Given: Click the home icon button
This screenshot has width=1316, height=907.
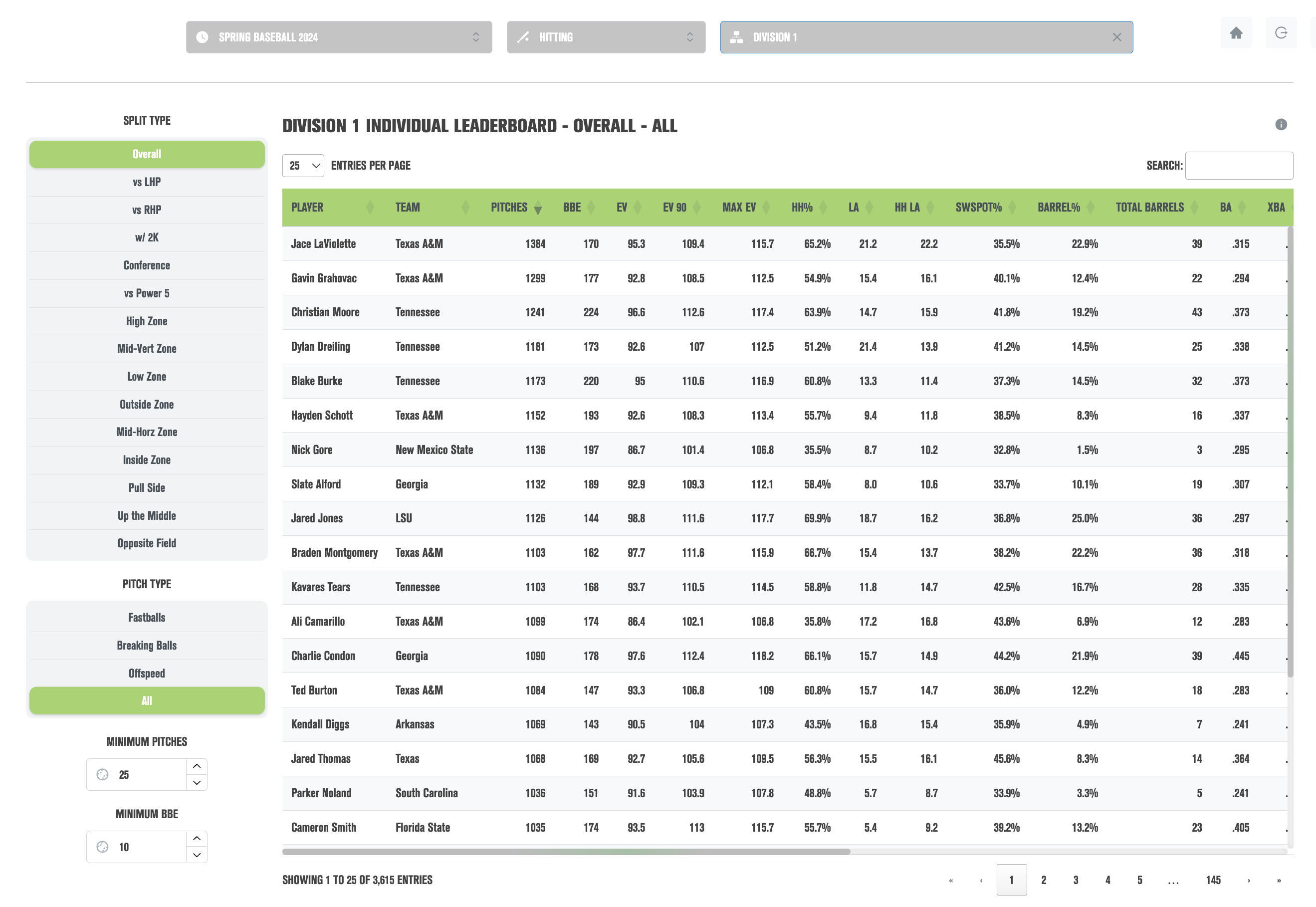Looking at the screenshot, I should click(1235, 33).
